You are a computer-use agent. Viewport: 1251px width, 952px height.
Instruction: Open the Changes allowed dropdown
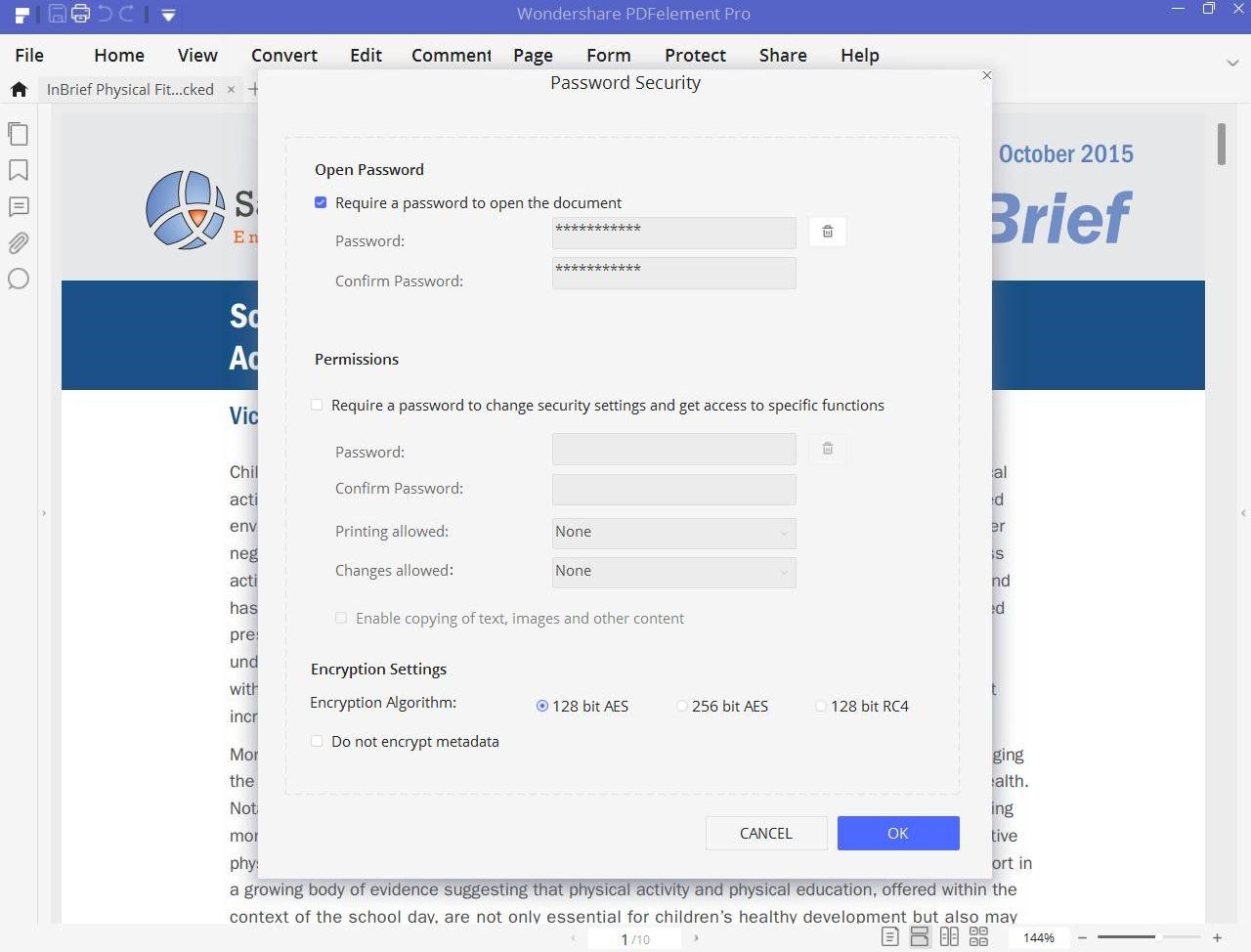674,572
